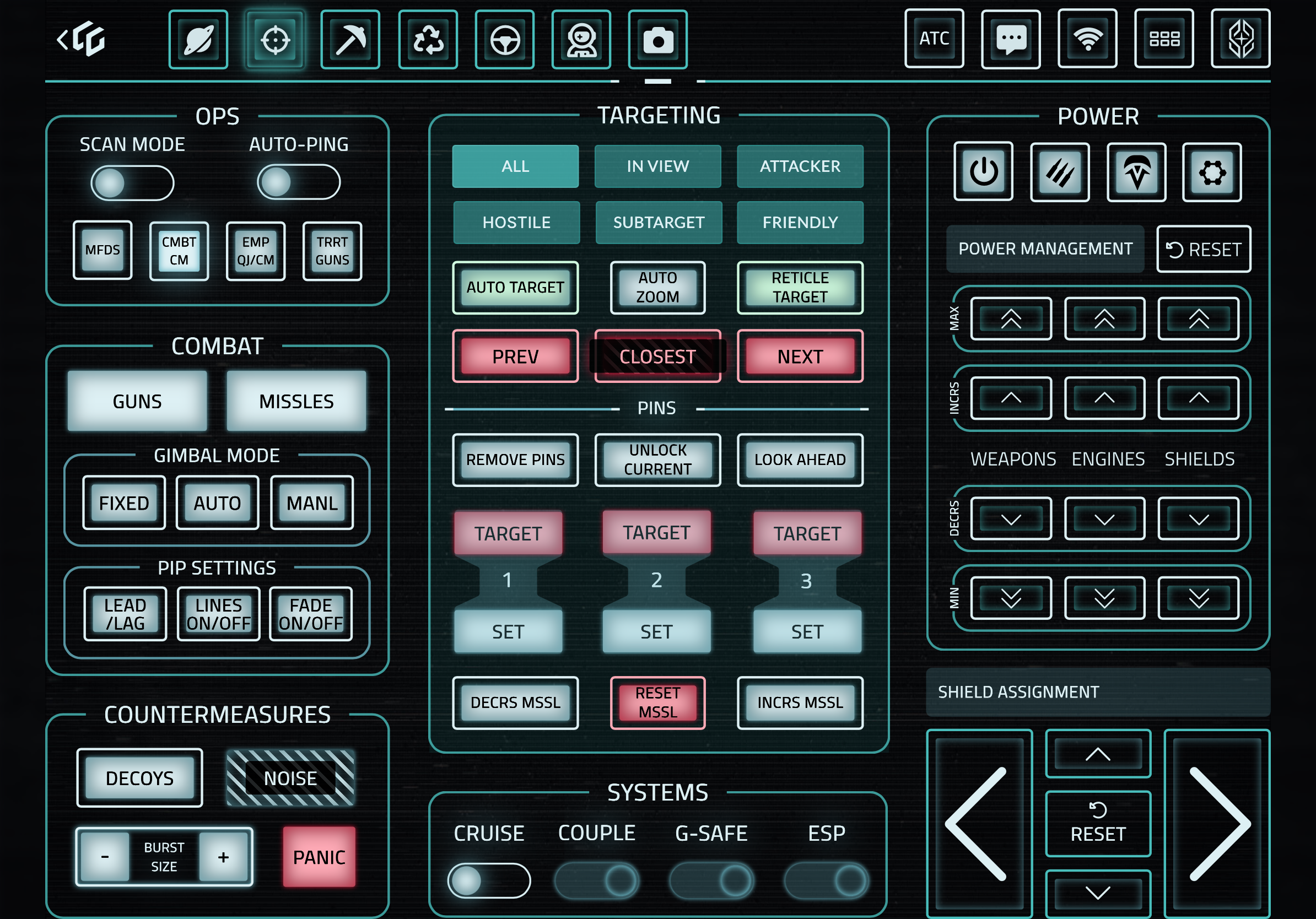Toggle the CRUISE switch in SYSTEMS
Screen dimensions: 1316x919
point(490,879)
